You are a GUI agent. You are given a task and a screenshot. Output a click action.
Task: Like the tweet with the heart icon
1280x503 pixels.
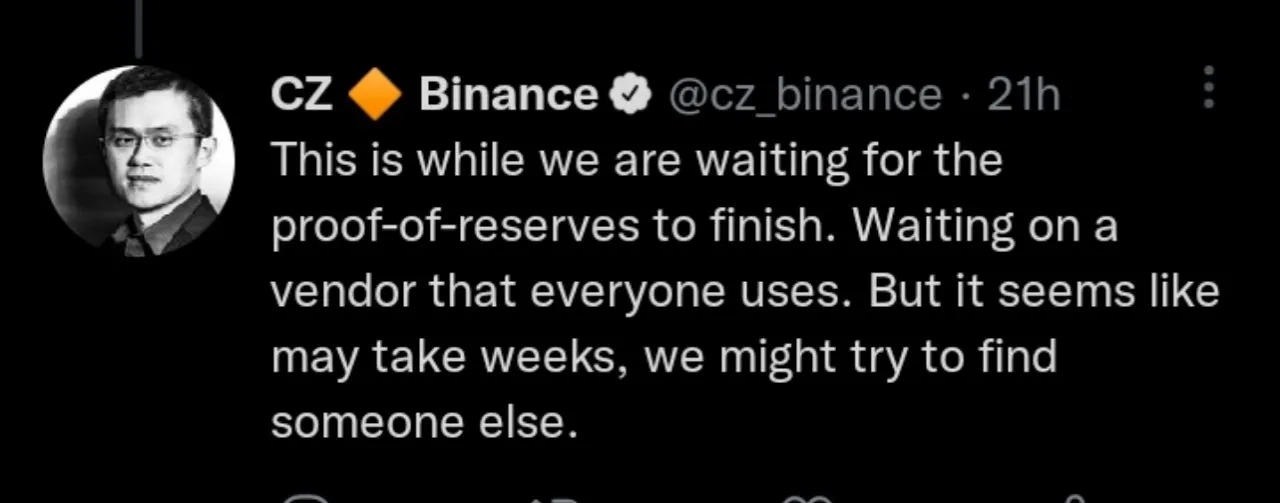tap(808, 497)
